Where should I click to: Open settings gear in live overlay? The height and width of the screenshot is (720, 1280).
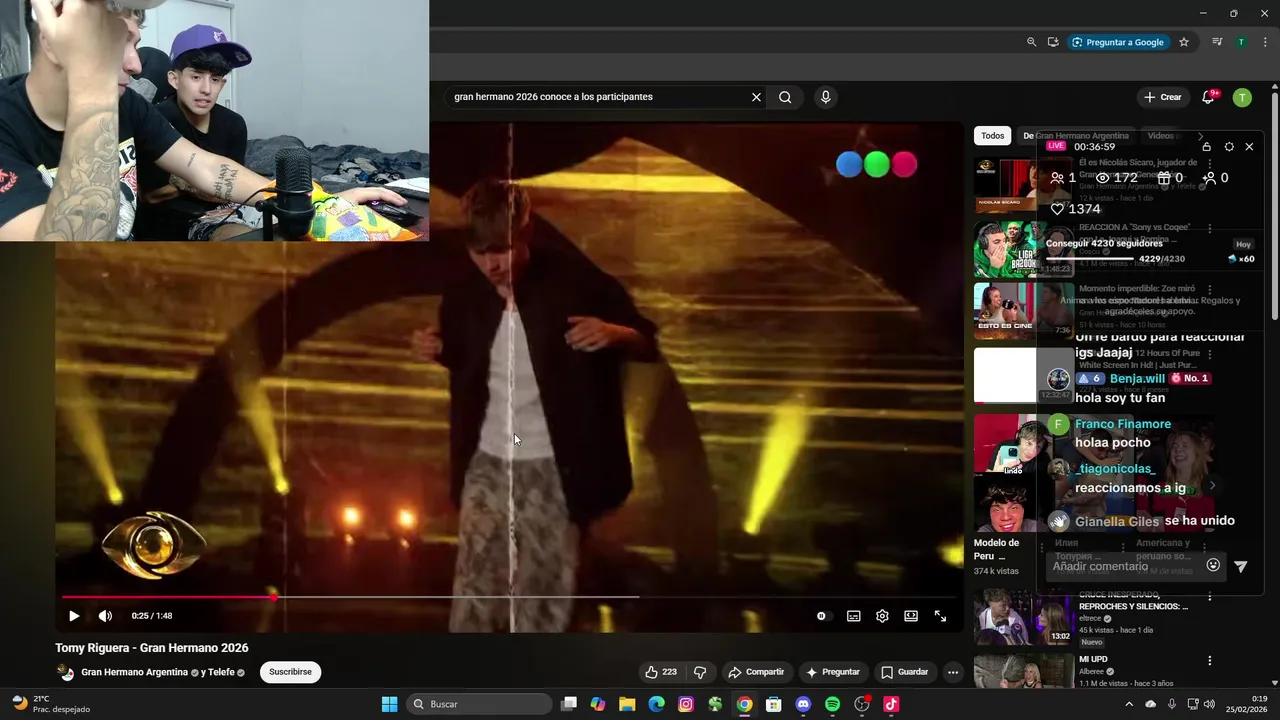coord(1229,147)
